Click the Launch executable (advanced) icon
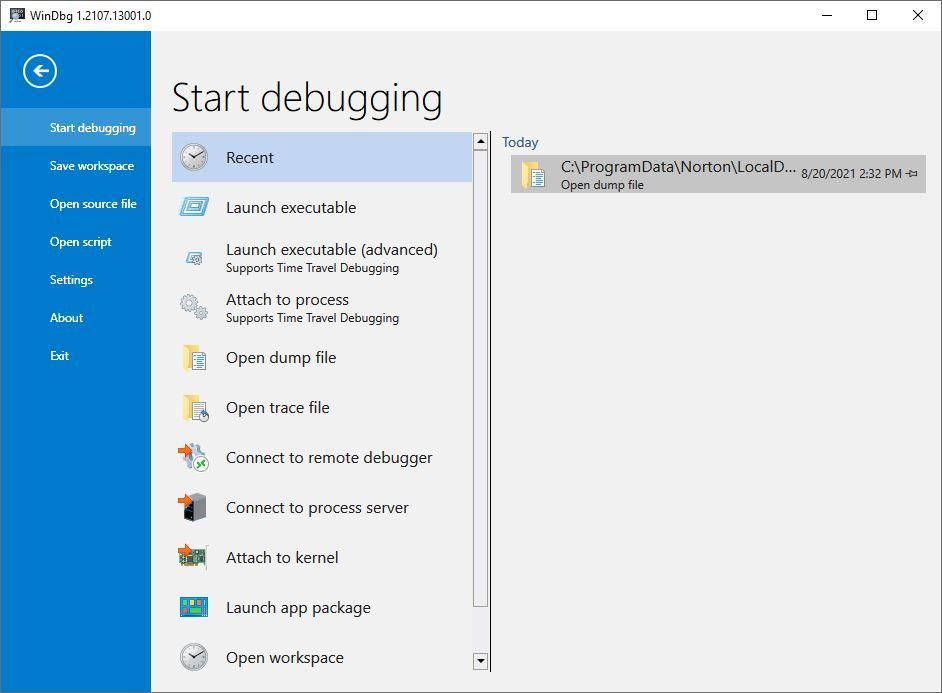Image resolution: width=942 pixels, height=693 pixels. point(192,257)
